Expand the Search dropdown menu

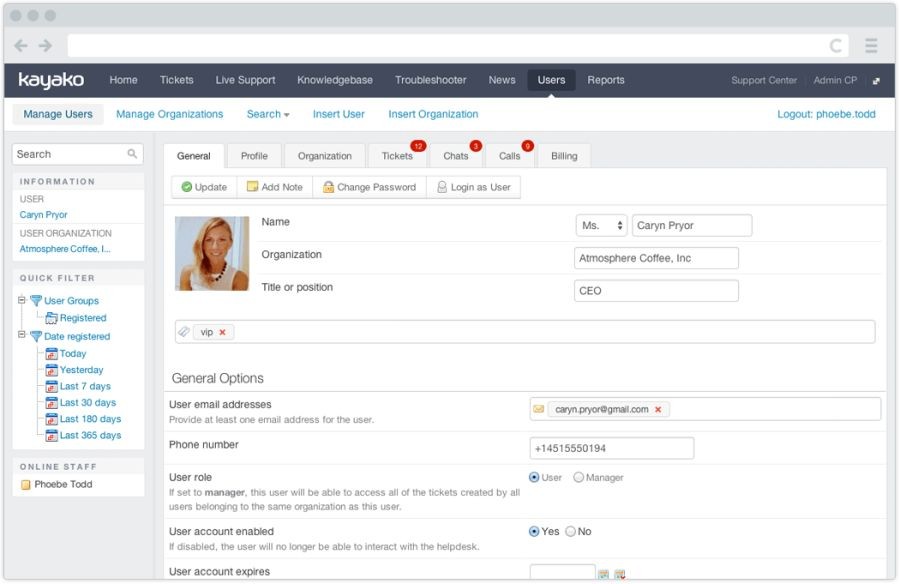pos(268,114)
